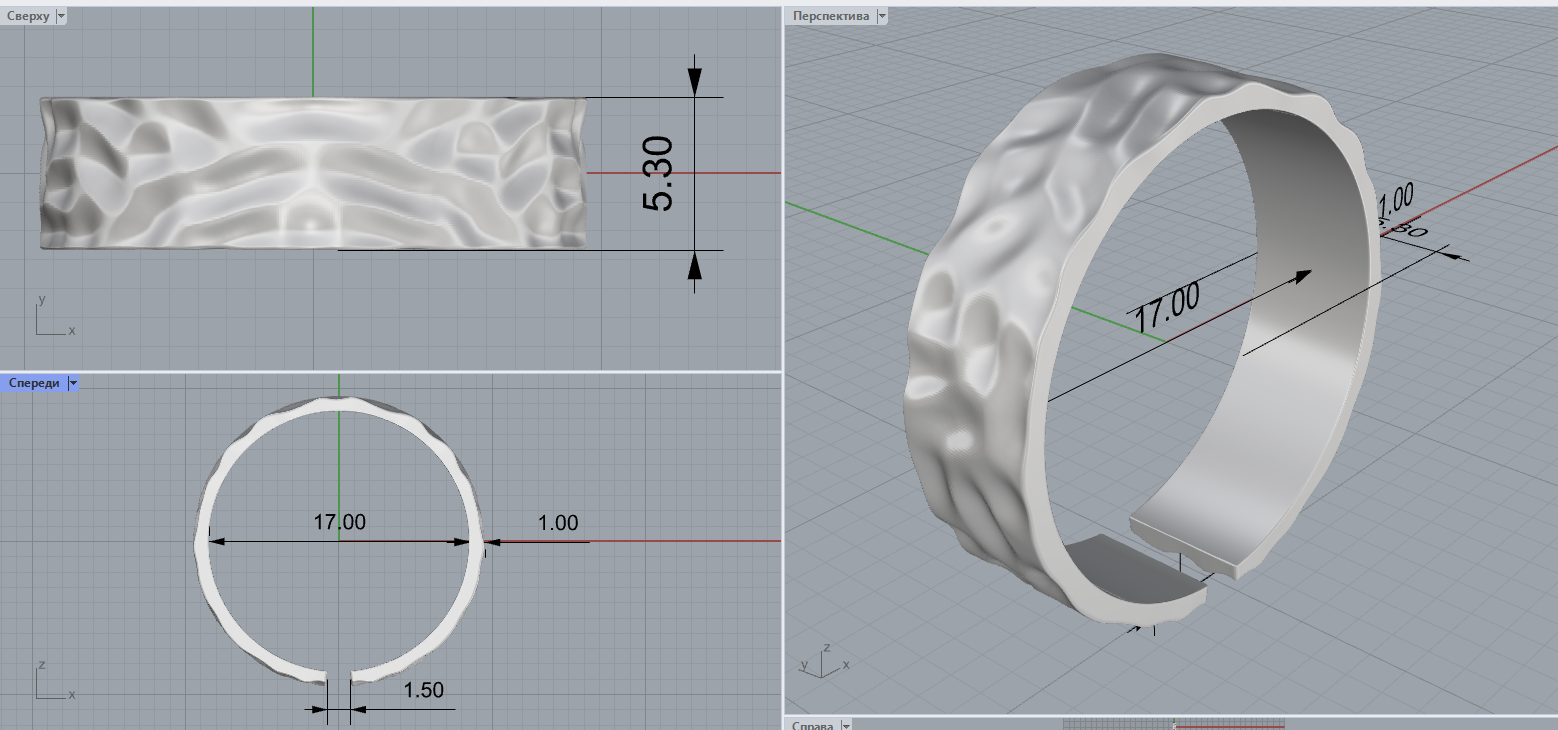Viewport: 1558px width, 730px height.
Task: Select the 17.00 diameter dimension in front view
Action: [x=339, y=521]
